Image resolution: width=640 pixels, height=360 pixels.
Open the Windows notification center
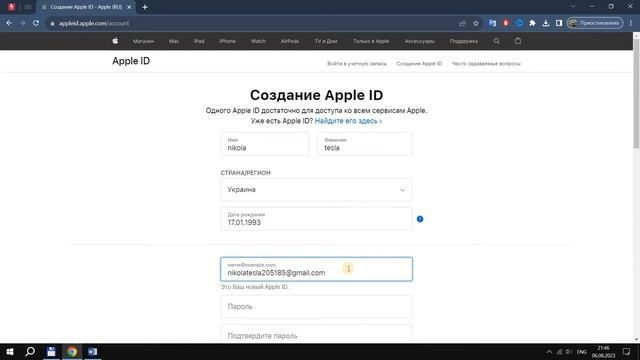pos(626,352)
